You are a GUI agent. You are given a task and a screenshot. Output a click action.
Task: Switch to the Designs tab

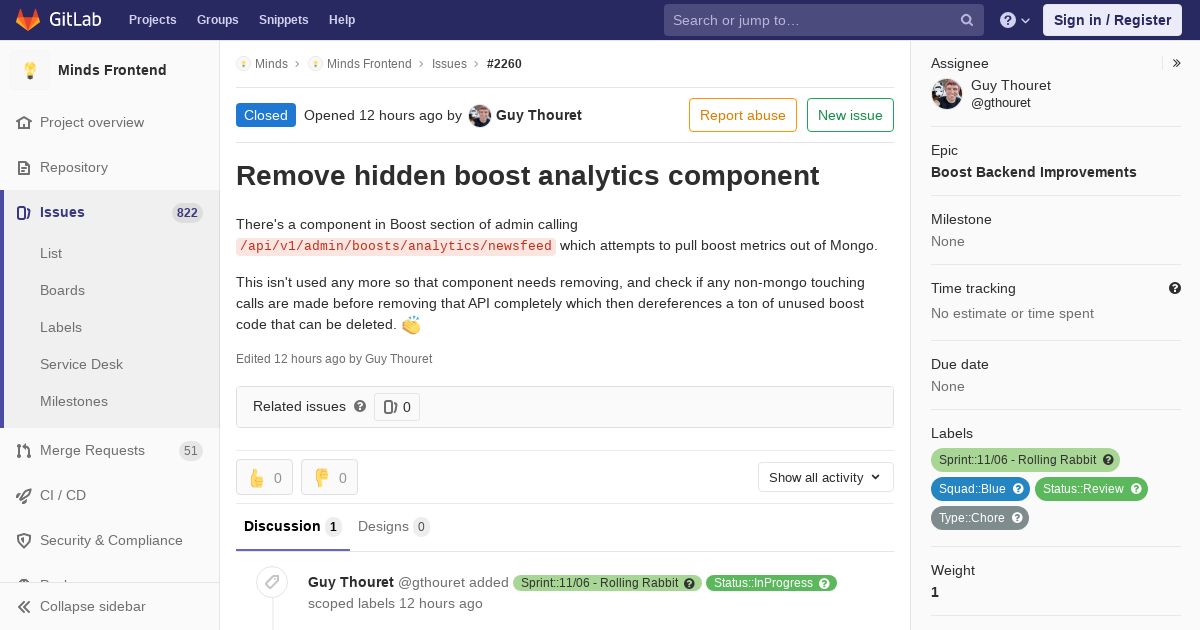coord(394,526)
